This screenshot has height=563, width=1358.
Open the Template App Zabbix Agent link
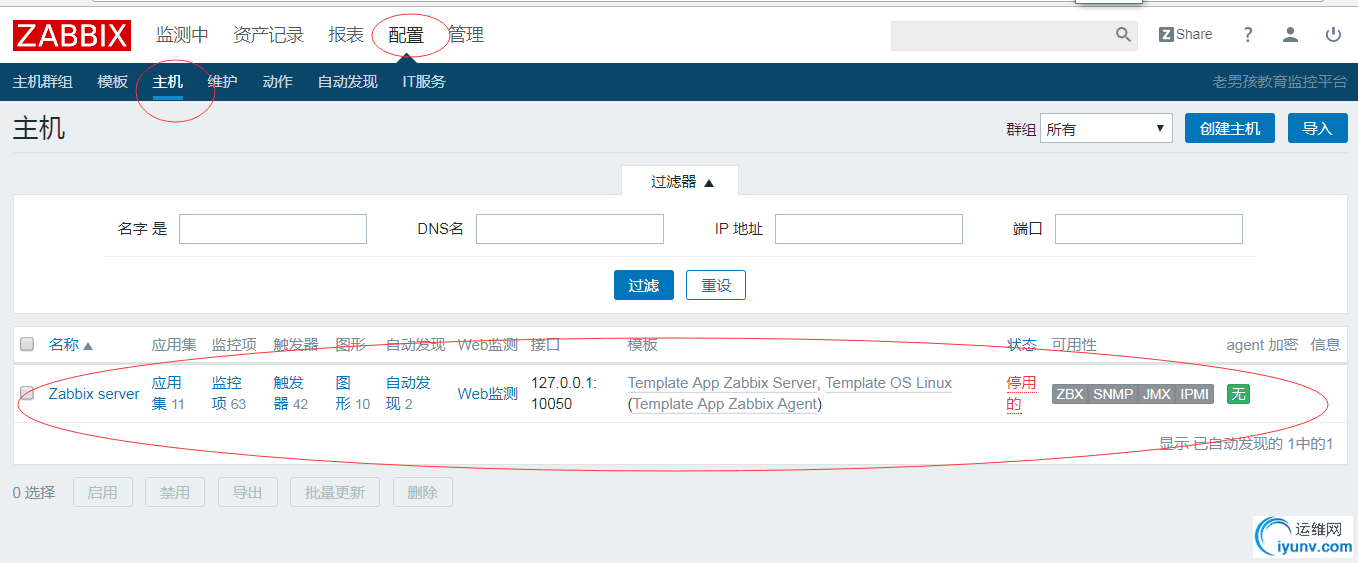click(725, 404)
